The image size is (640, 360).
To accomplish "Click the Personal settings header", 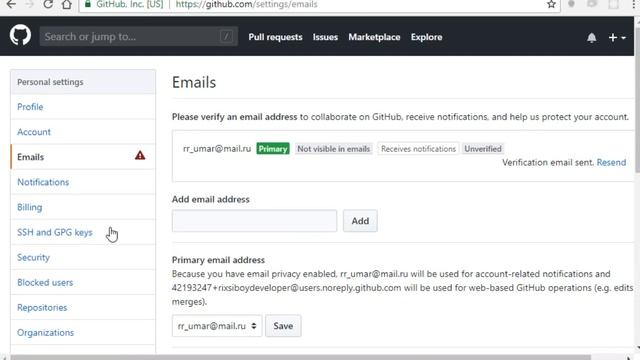I will [x=83, y=82].
